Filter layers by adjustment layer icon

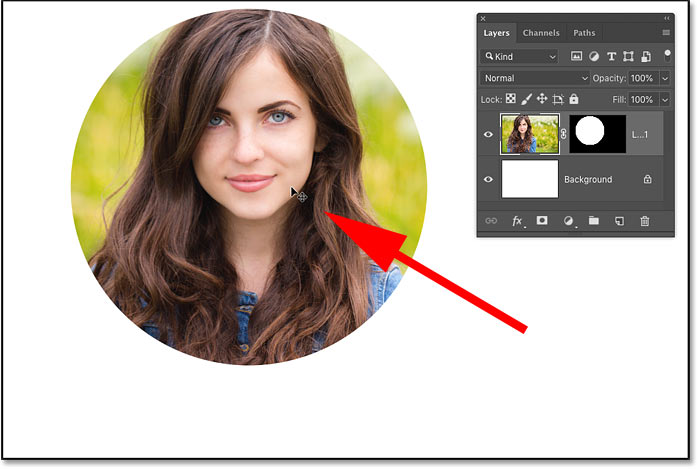tap(595, 57)
